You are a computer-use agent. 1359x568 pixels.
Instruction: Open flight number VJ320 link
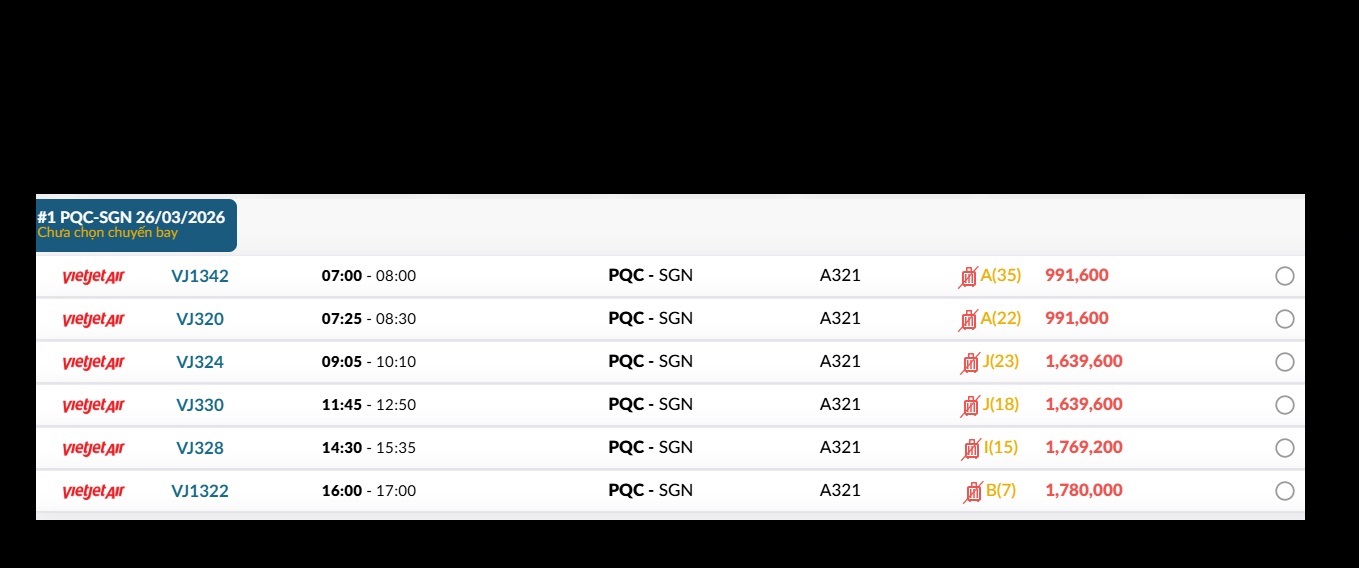(x=200, y=320)
